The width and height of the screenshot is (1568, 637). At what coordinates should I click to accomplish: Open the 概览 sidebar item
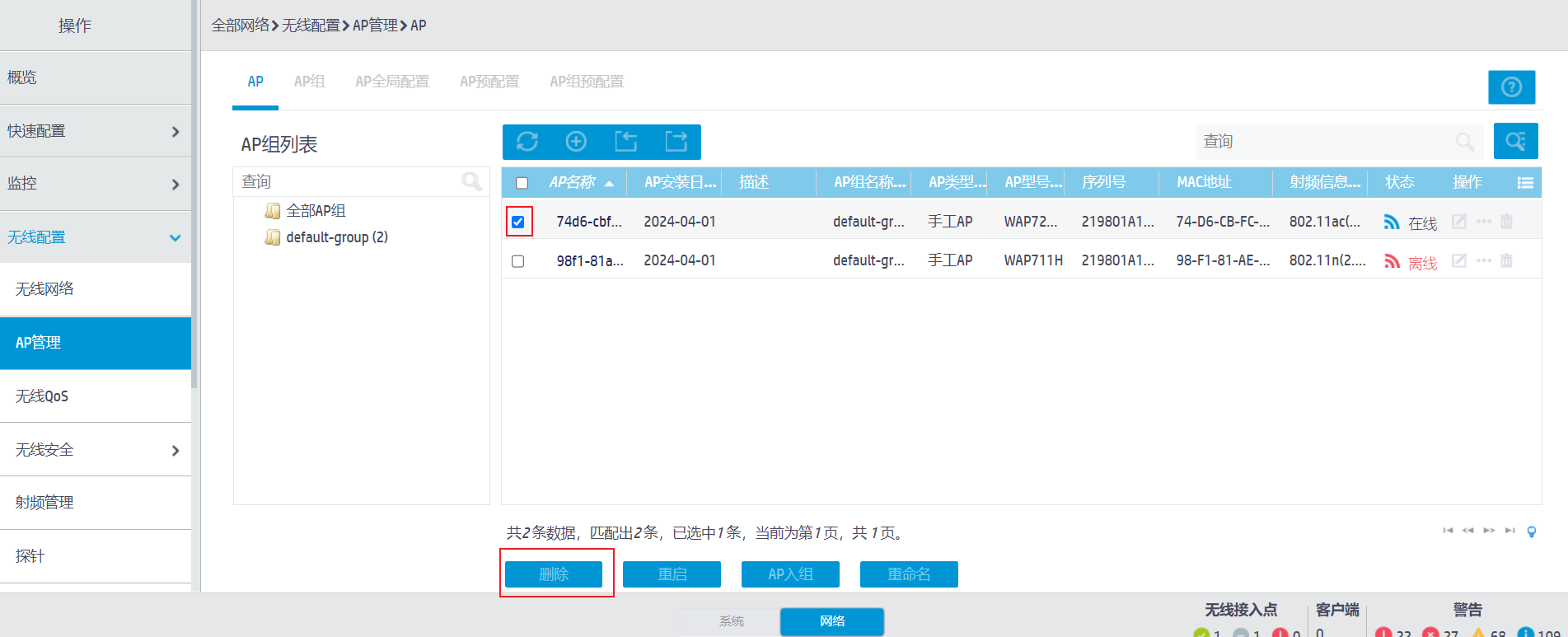click(96, 77)
